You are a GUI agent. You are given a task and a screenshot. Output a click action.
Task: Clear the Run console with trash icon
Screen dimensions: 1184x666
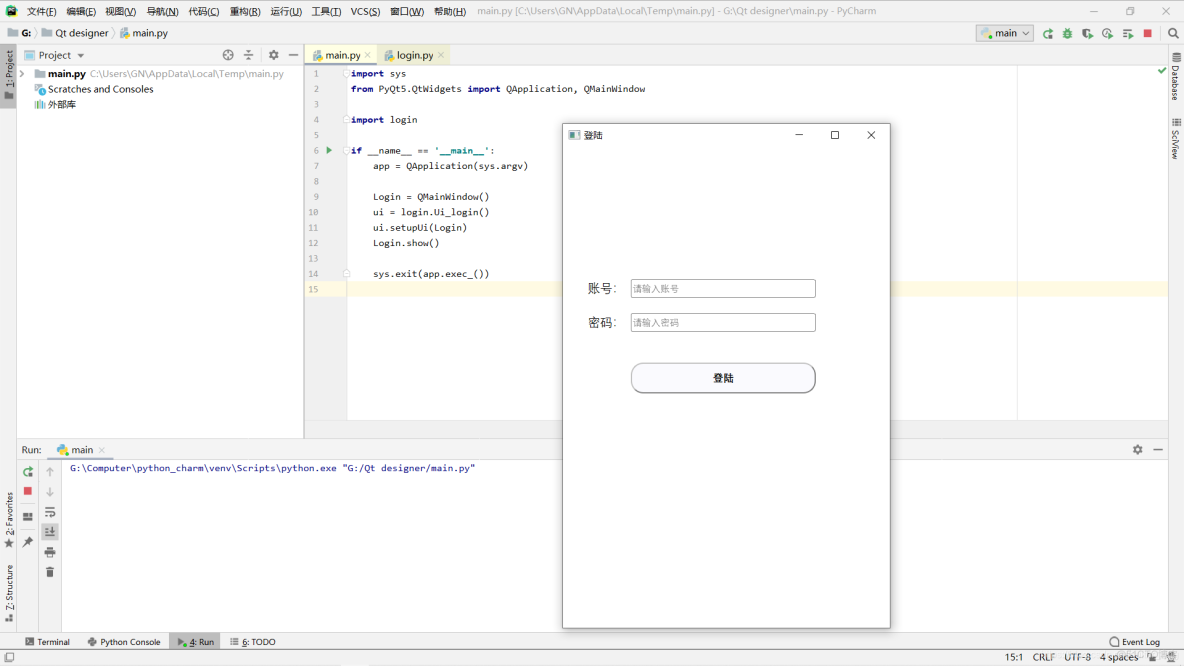[x=50, y=570]
